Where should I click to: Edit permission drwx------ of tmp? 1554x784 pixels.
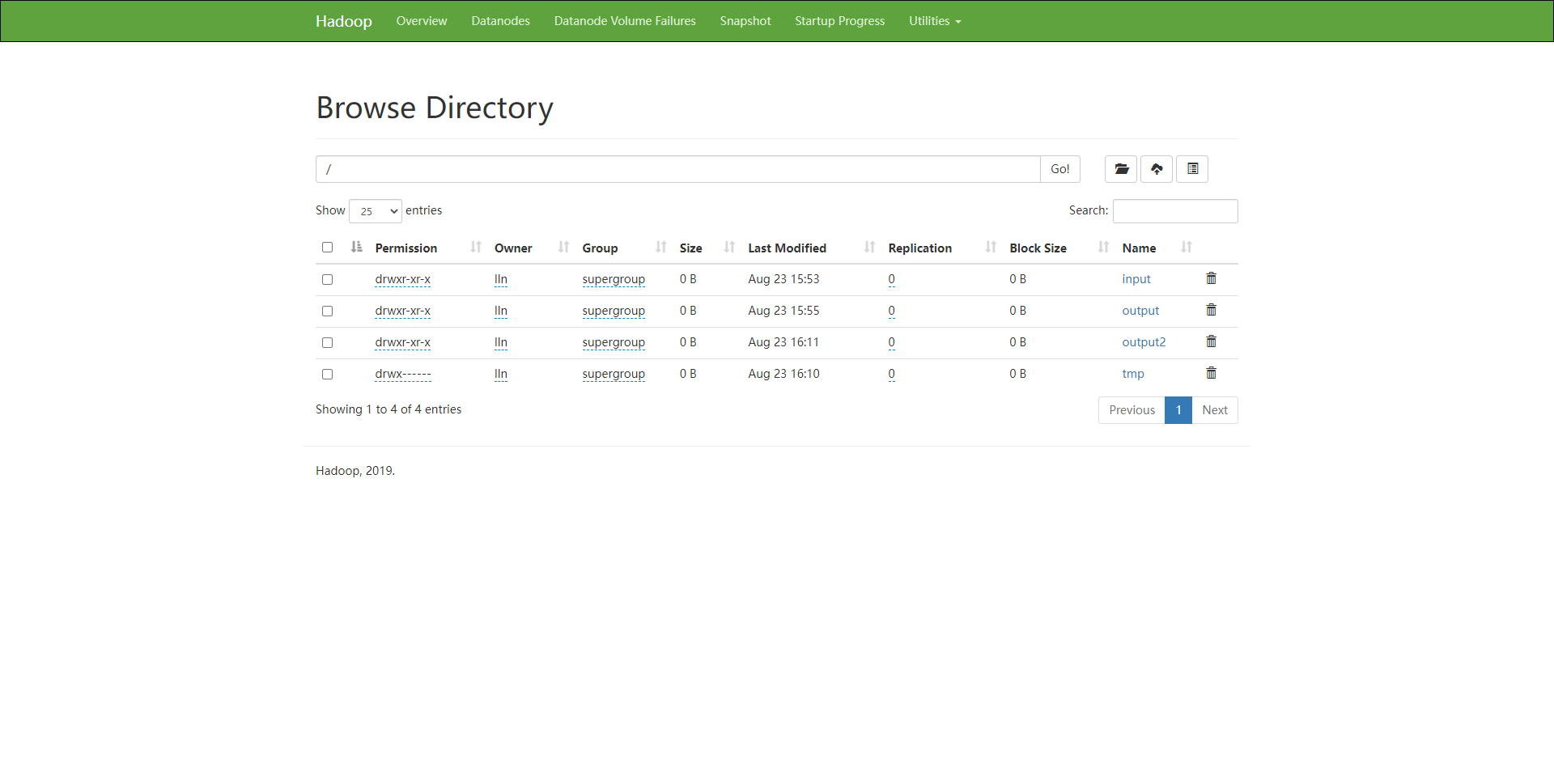(403, 374)
